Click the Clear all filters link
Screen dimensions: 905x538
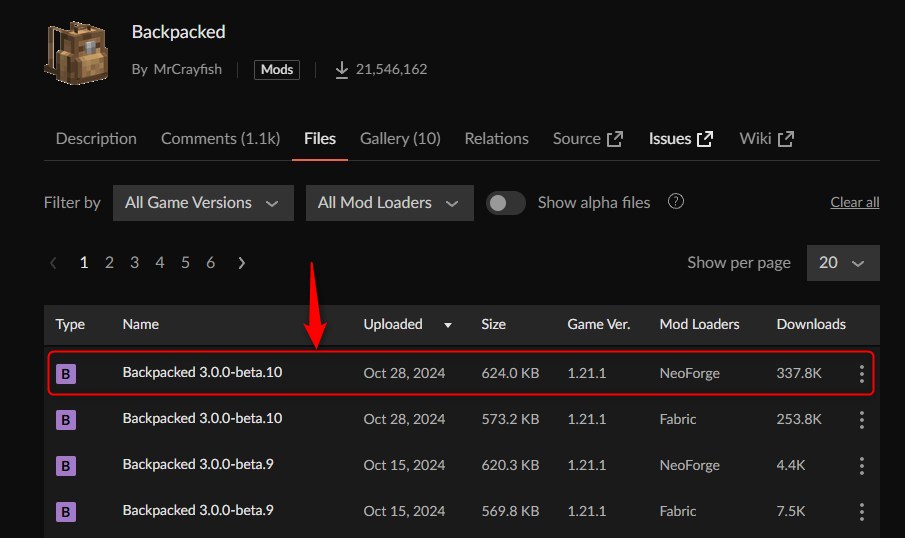855,203
